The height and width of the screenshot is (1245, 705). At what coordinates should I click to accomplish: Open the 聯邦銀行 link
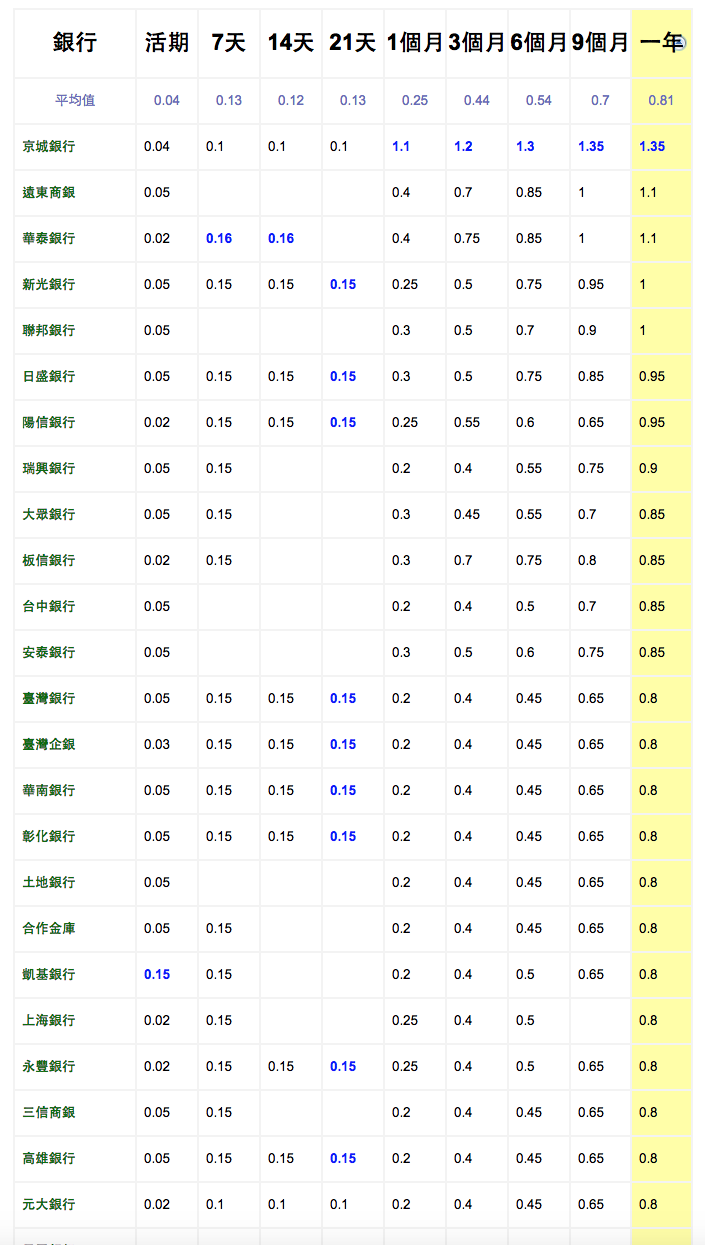49,330
